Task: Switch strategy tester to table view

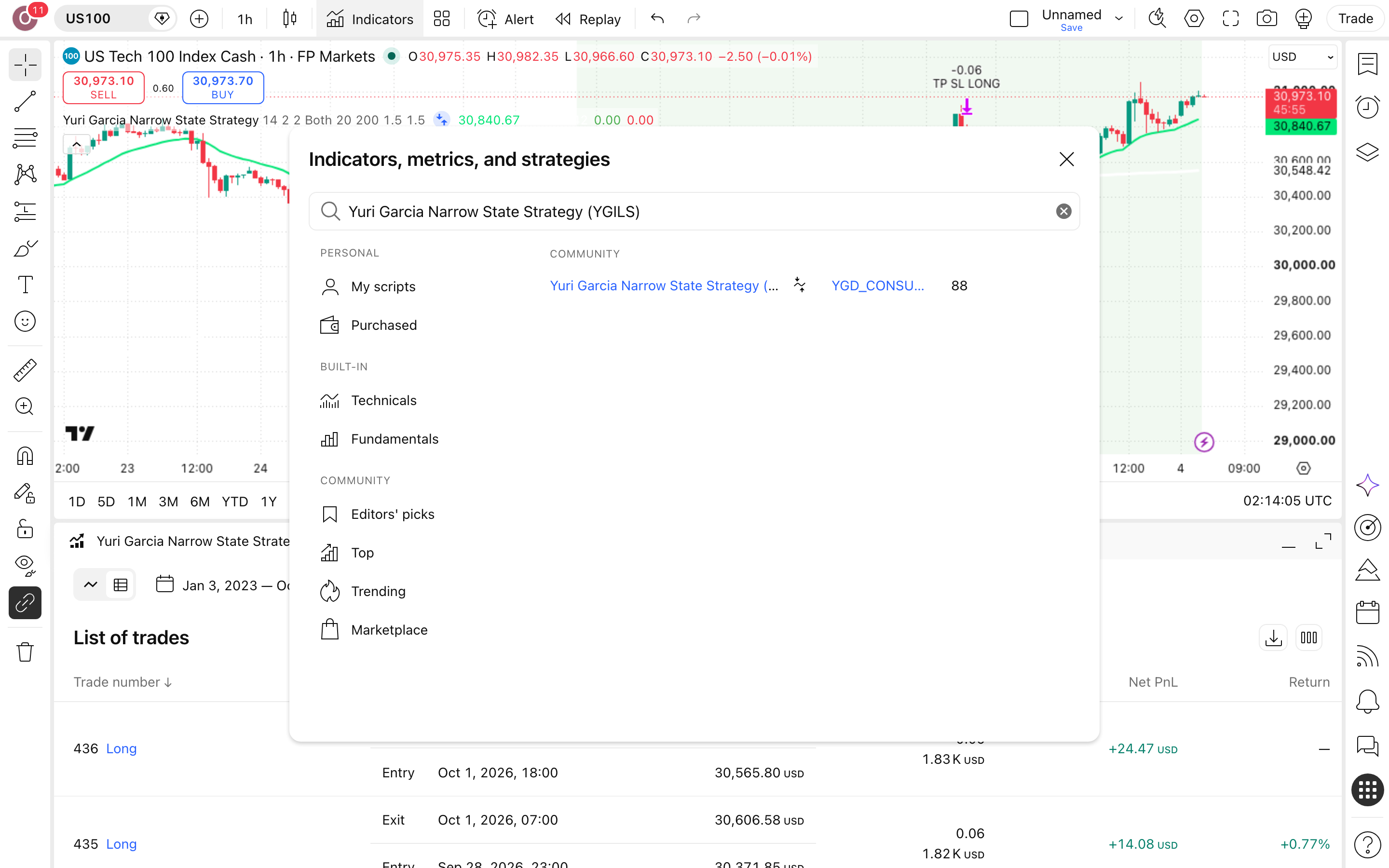Action: [x=121, y=585]
